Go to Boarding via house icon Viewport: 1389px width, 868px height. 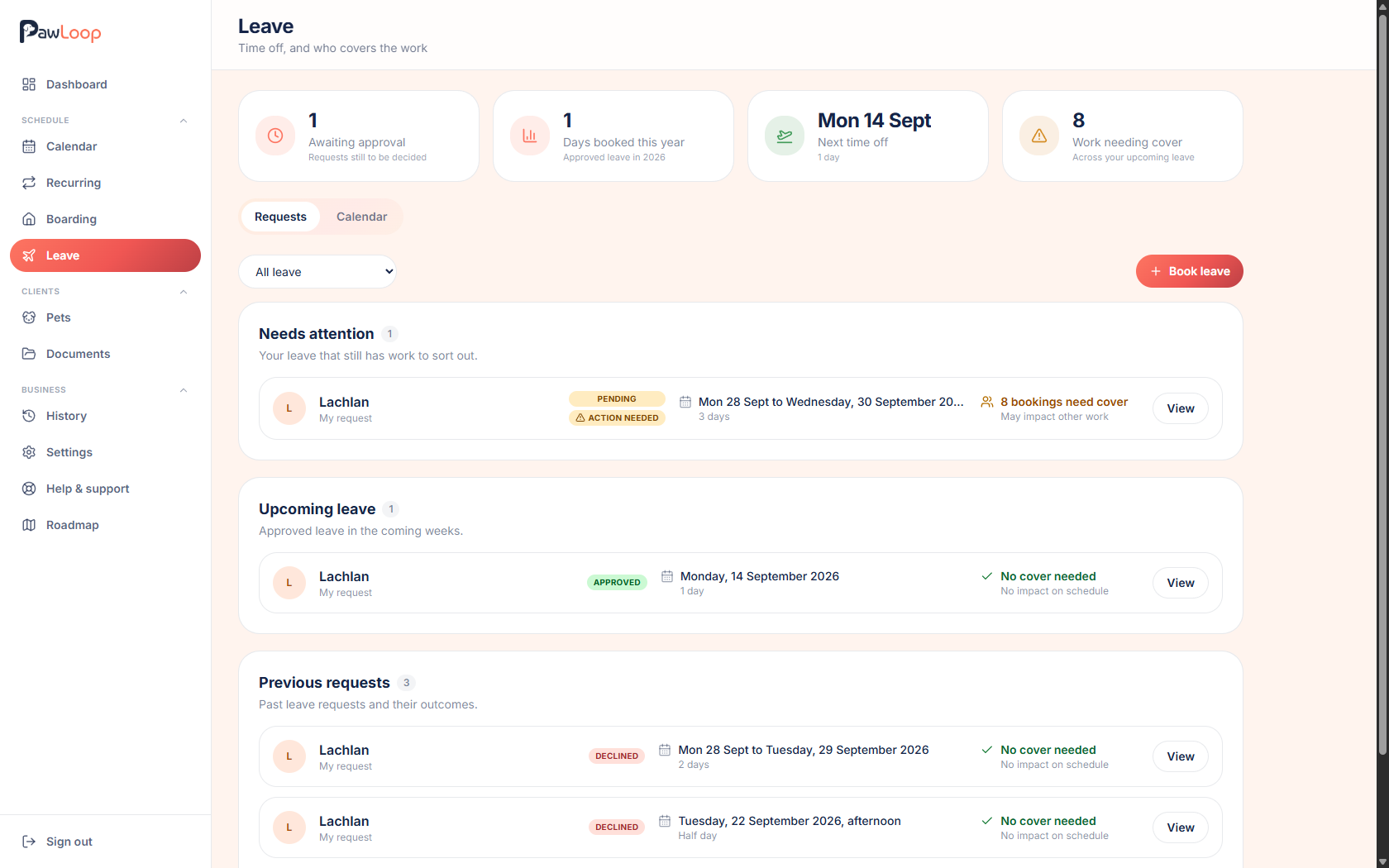point(29,219)
